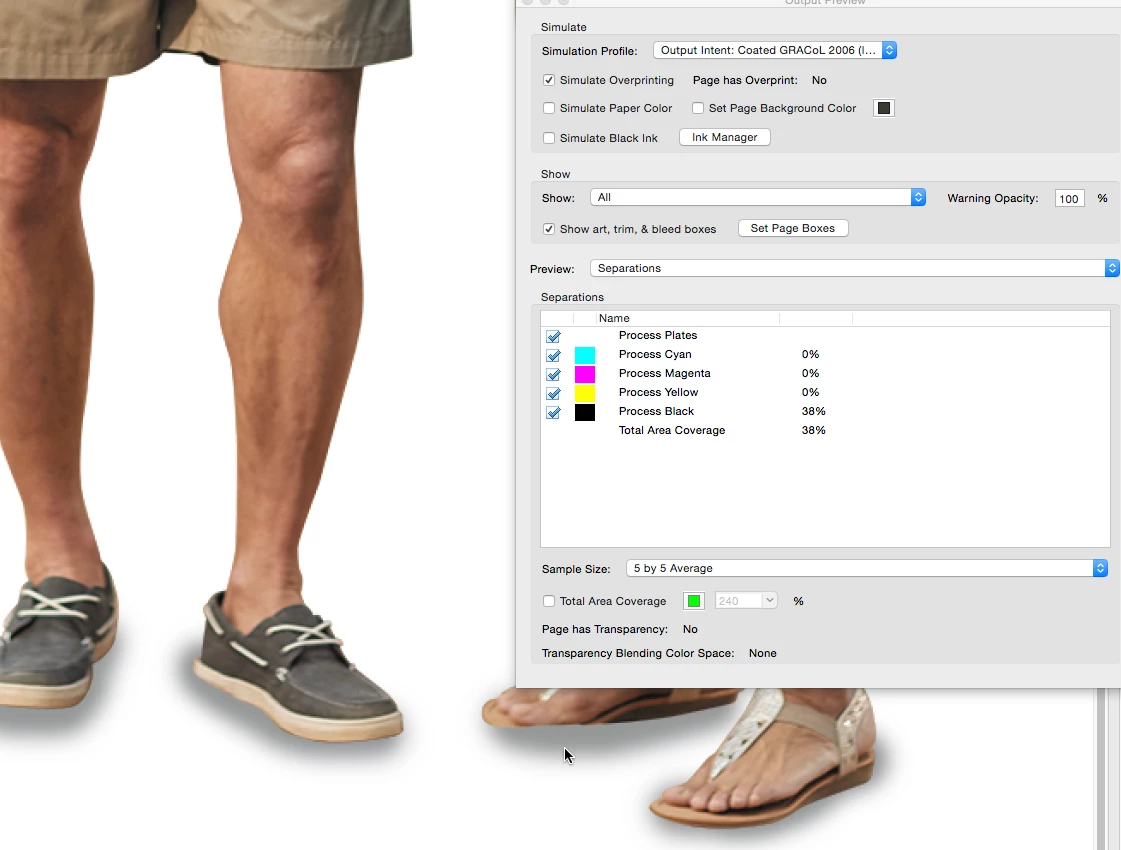Click the Process Cyan 0% value
The height and width of the screenshot is (850, 1121).
point(810,355)
